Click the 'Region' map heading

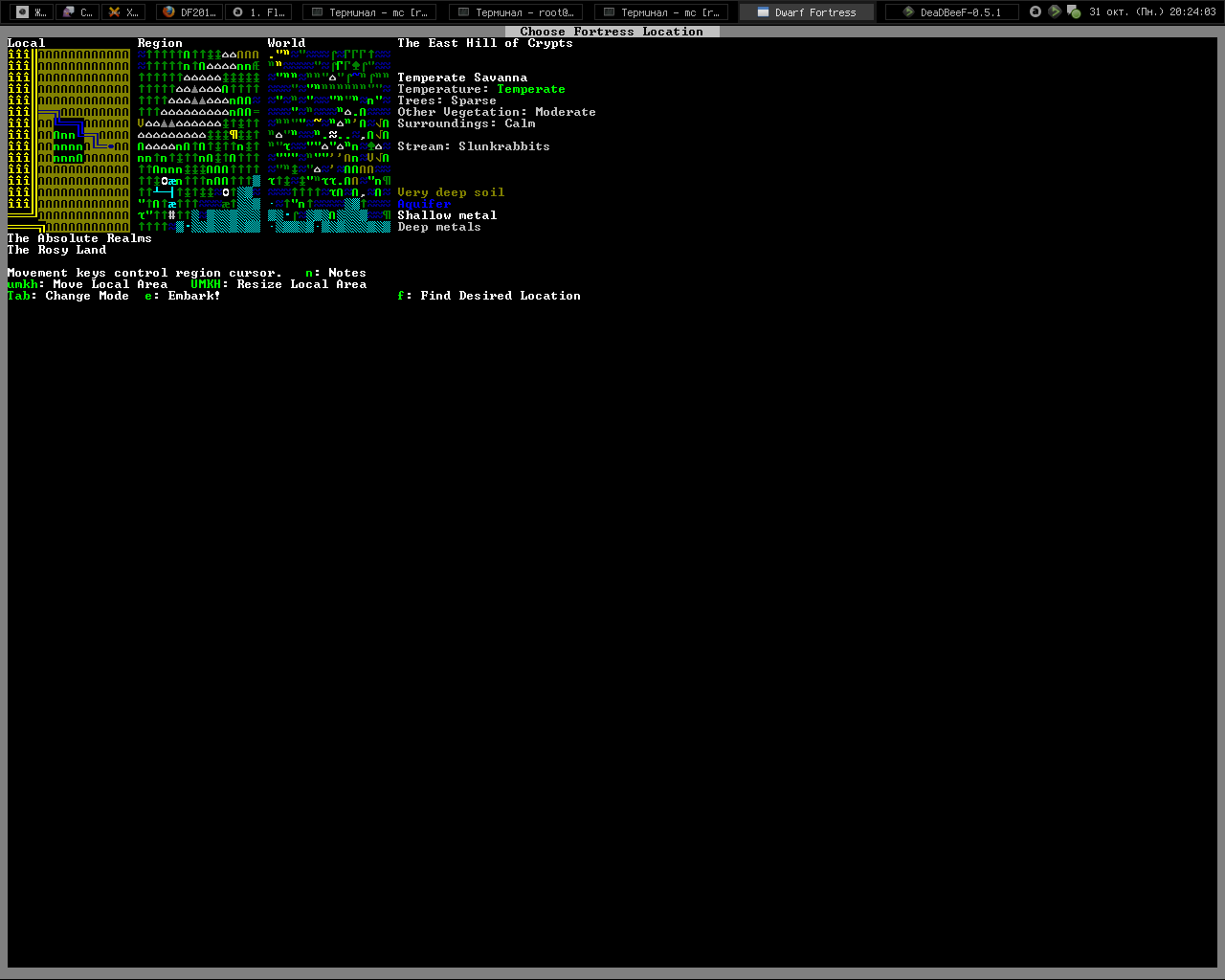(161, 43)
